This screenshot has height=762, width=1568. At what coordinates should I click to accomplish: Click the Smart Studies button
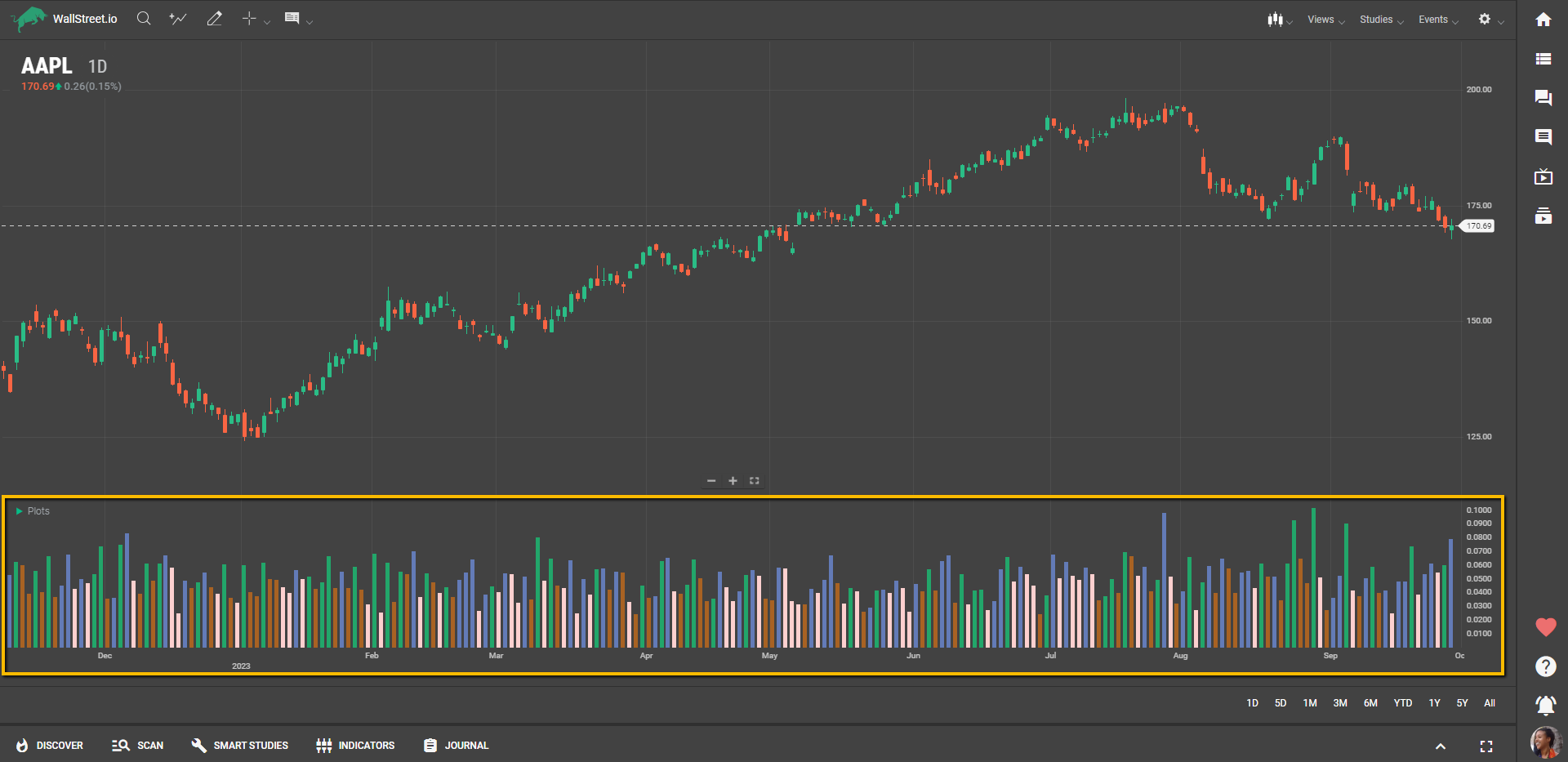[x=239, y=746]
